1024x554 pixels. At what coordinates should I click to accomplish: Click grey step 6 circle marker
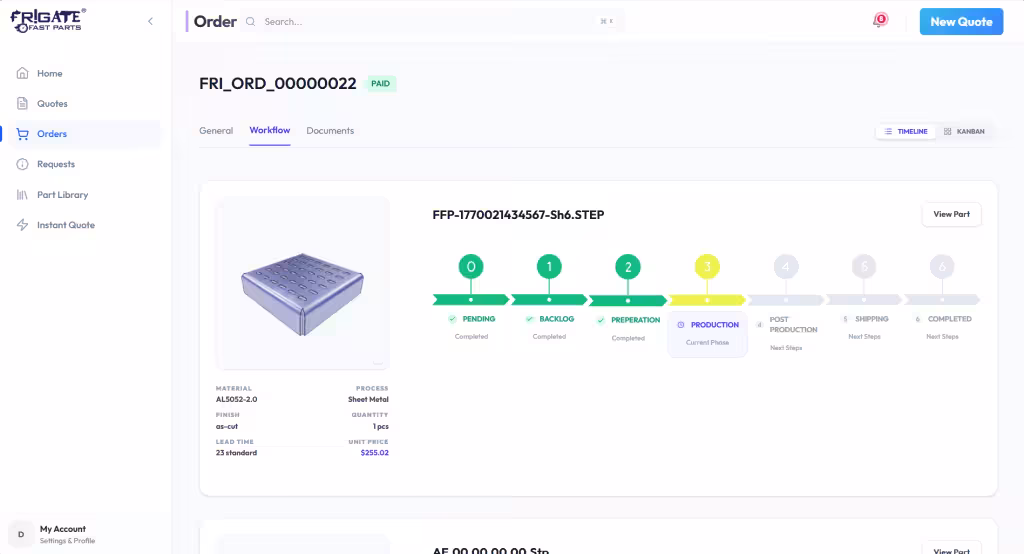pyautogui.click(x=942, y=267)
